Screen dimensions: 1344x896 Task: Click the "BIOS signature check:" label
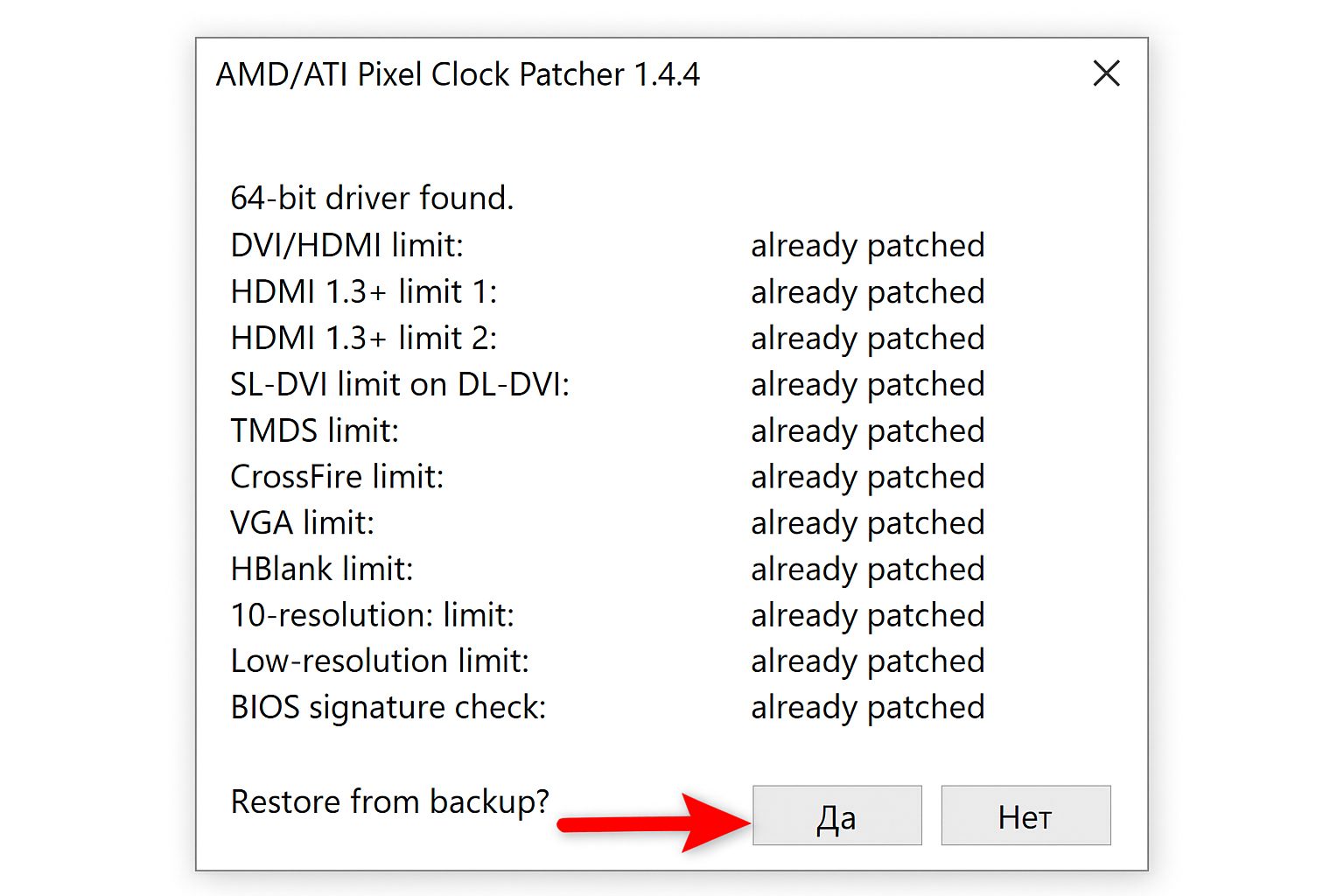[388, 708]
